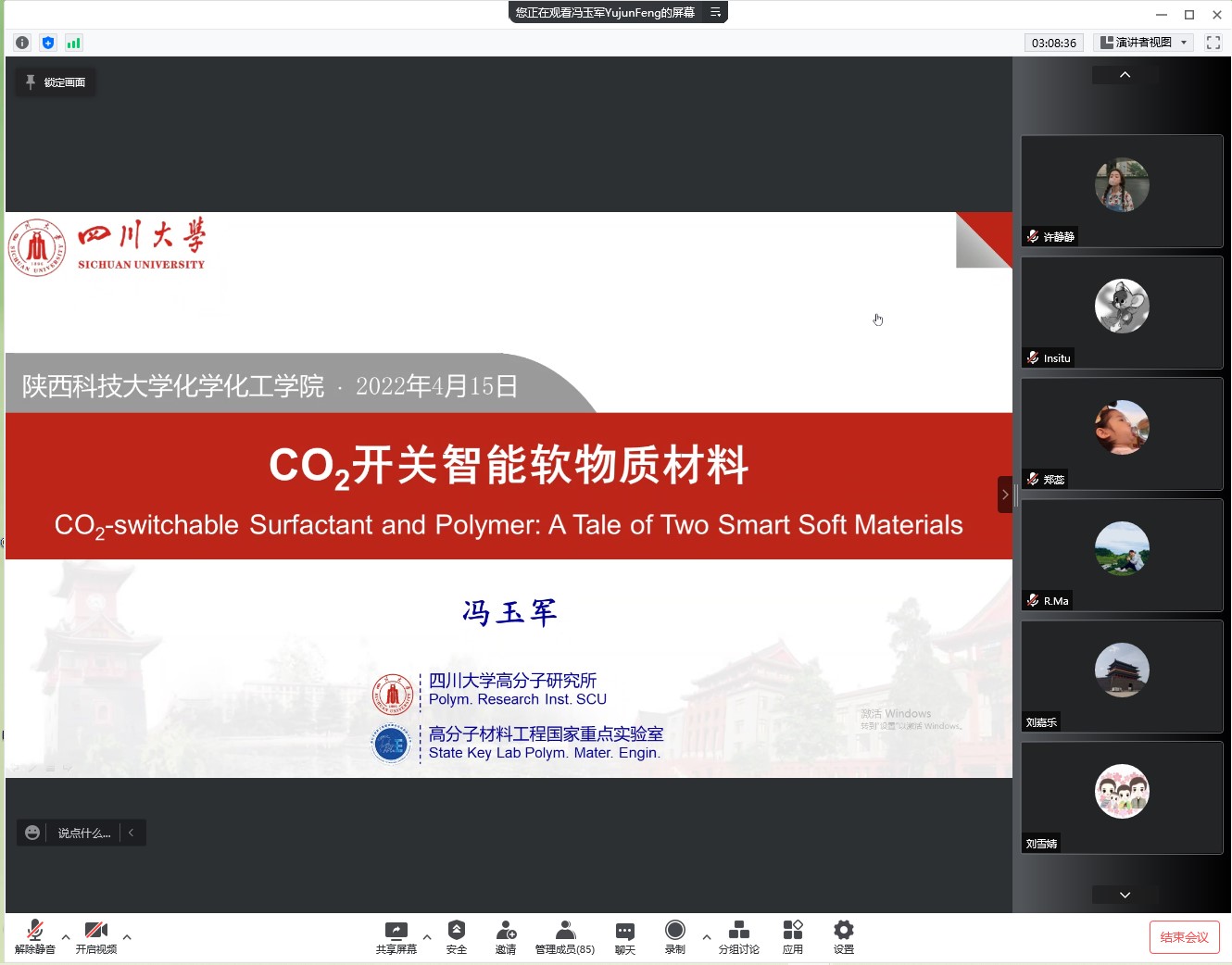Viewport: 1232px width, 965px height.
Task: Click the meeting info icon
Action: (22, 43)
